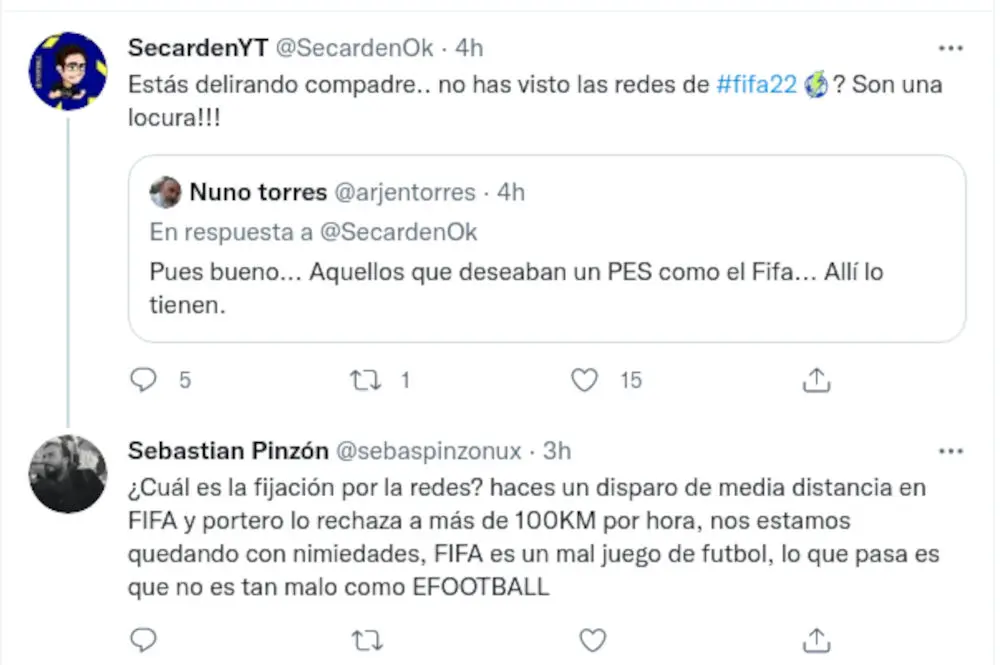Click the 4h timestamp on SecardenYT's tweet

(469, 48)
